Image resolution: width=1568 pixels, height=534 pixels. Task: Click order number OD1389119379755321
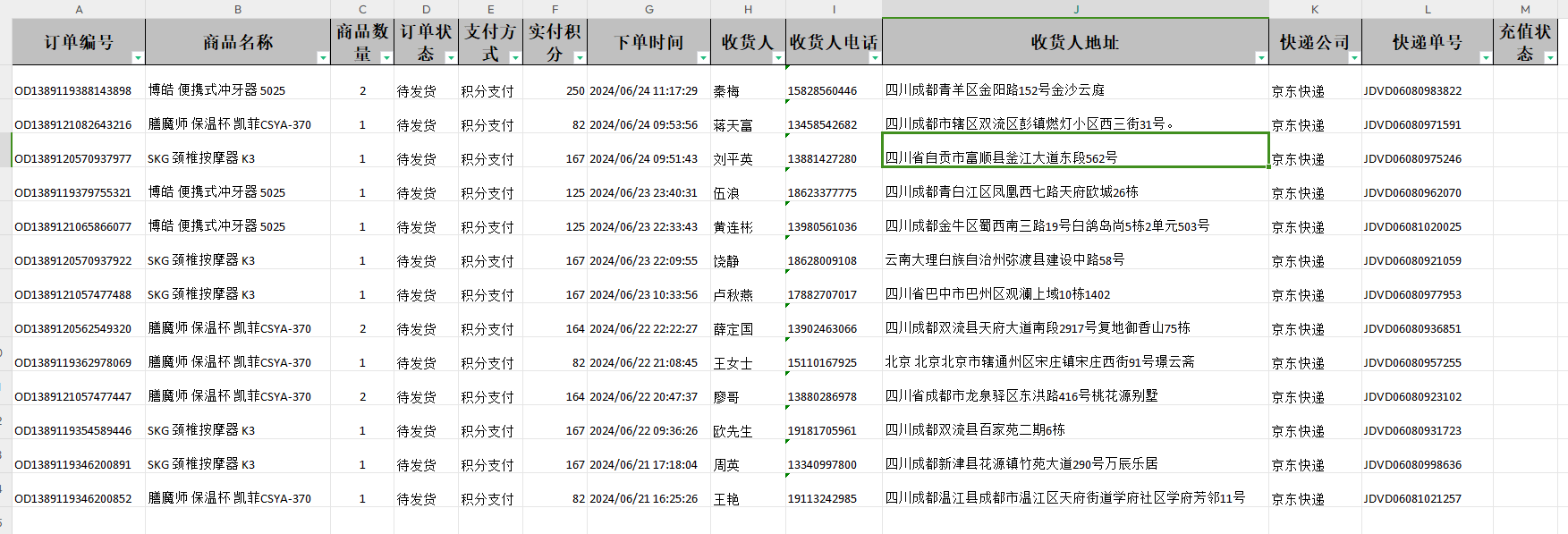pos(73,193)
